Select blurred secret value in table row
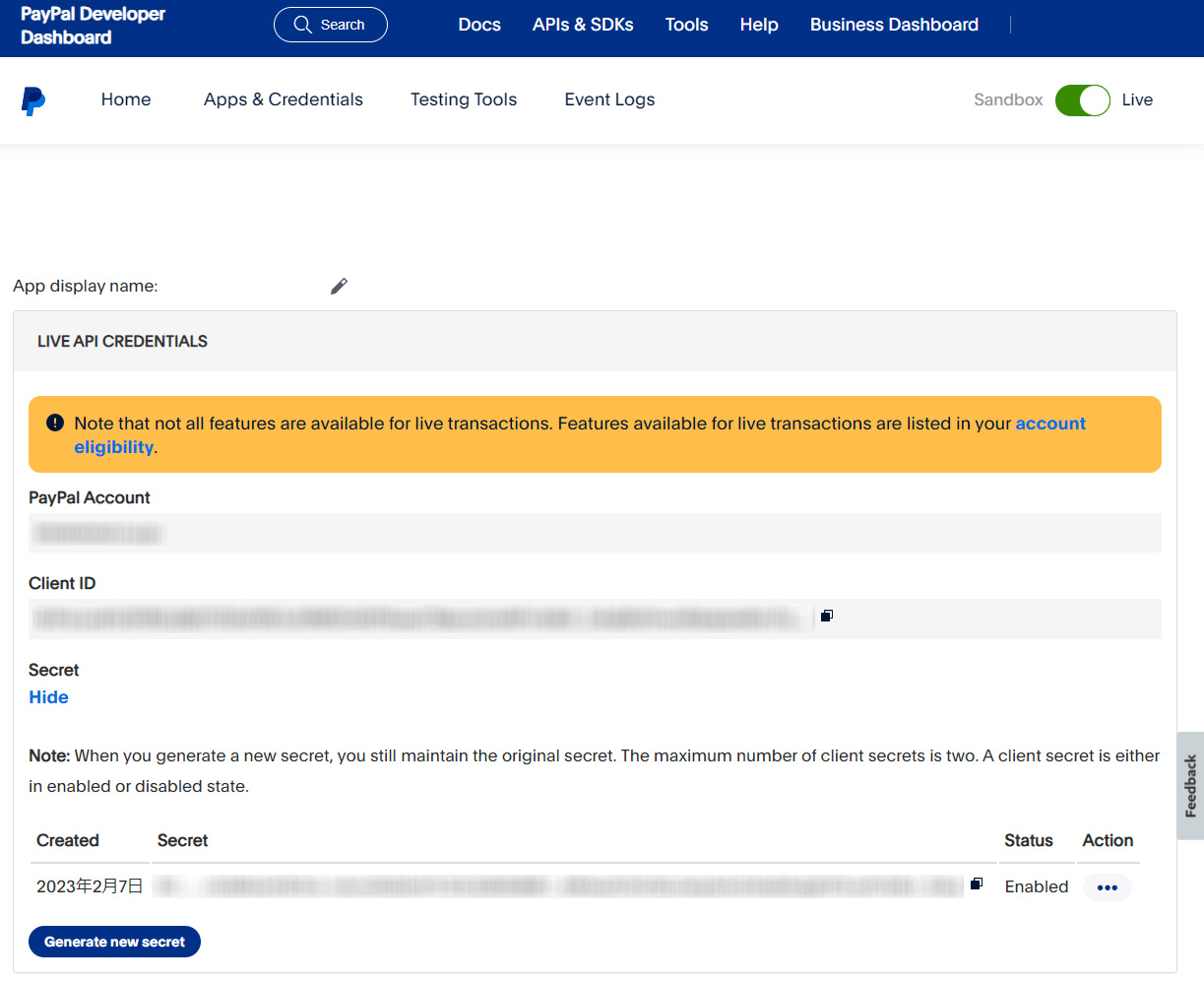 click(559, 886)
